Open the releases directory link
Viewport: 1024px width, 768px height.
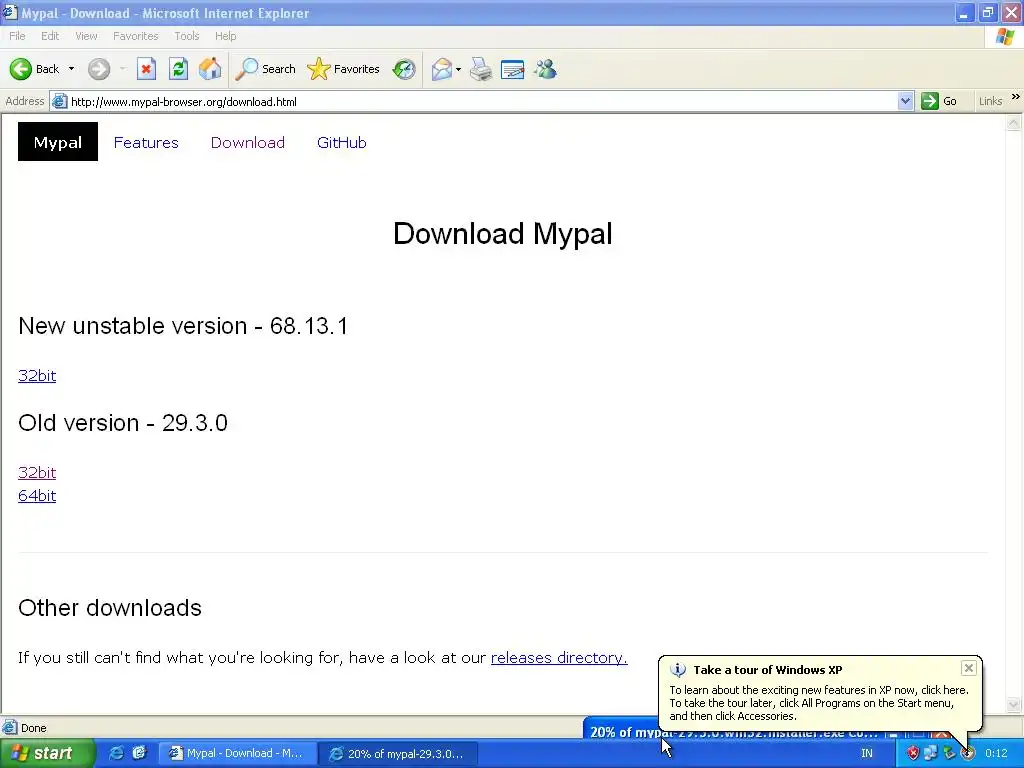coord(559,658)
